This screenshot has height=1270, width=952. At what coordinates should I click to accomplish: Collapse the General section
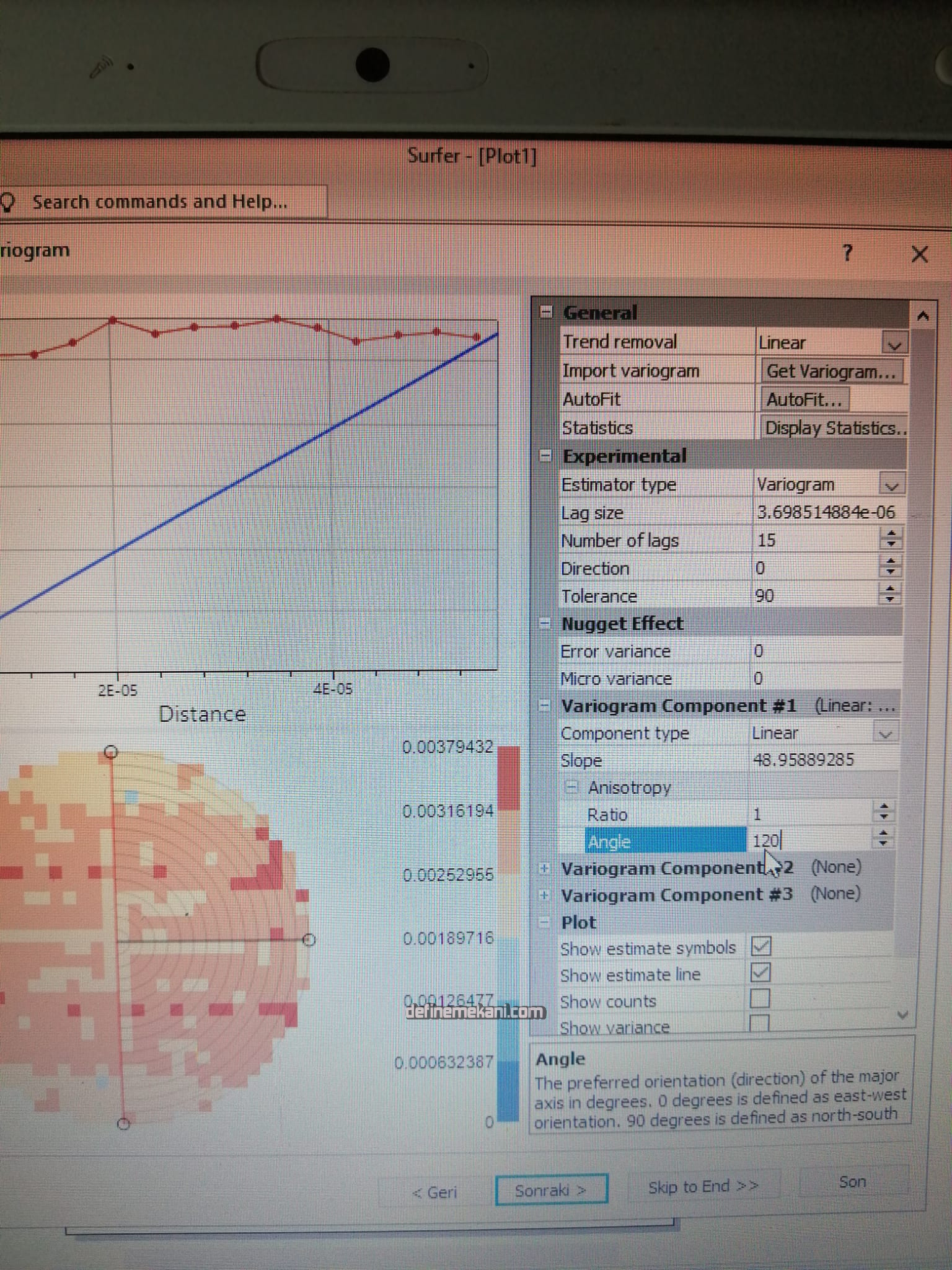(x=545, y=312)
